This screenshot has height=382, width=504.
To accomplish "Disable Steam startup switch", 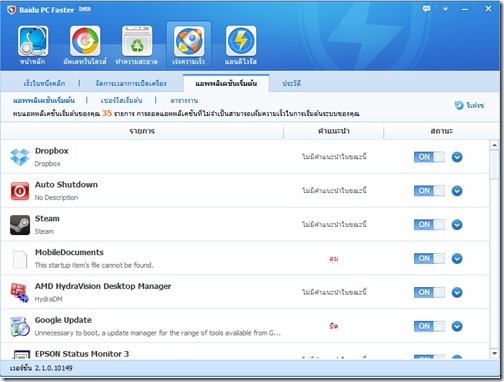I will tap(429, 225).
